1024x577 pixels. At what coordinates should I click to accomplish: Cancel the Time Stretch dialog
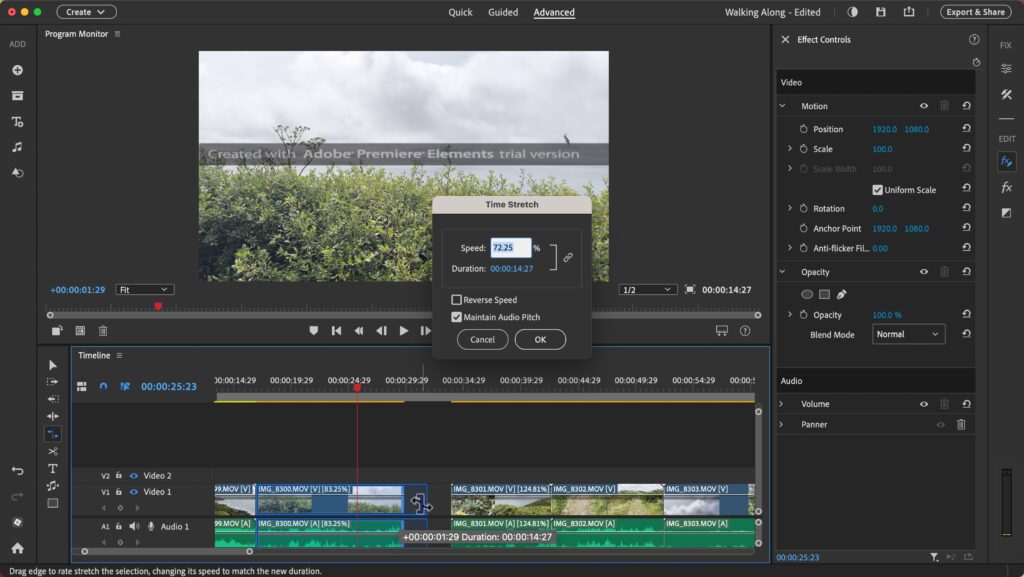482,339
